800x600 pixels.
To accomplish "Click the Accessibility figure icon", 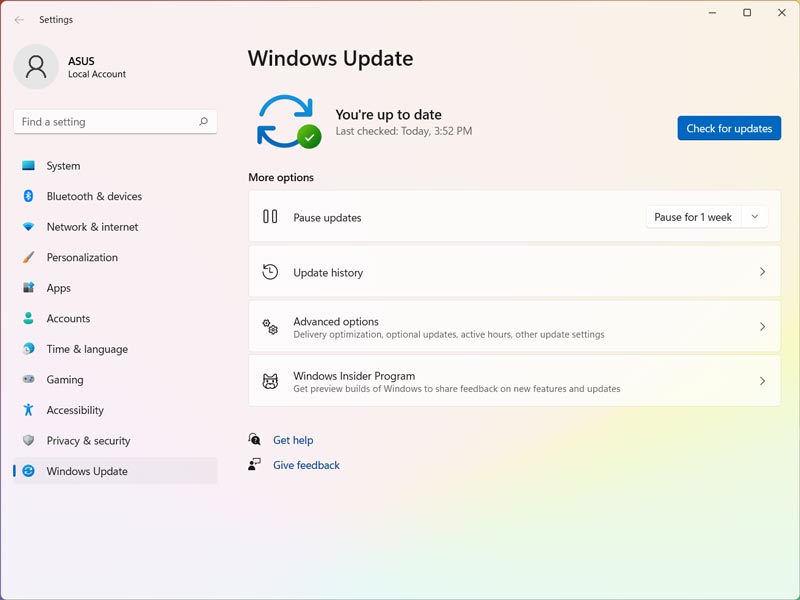I will coord(29,410).
